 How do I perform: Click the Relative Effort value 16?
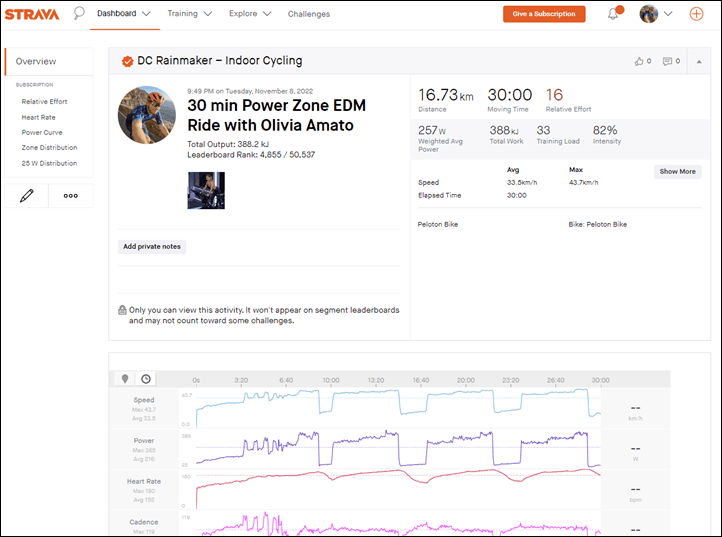(554, 95)
